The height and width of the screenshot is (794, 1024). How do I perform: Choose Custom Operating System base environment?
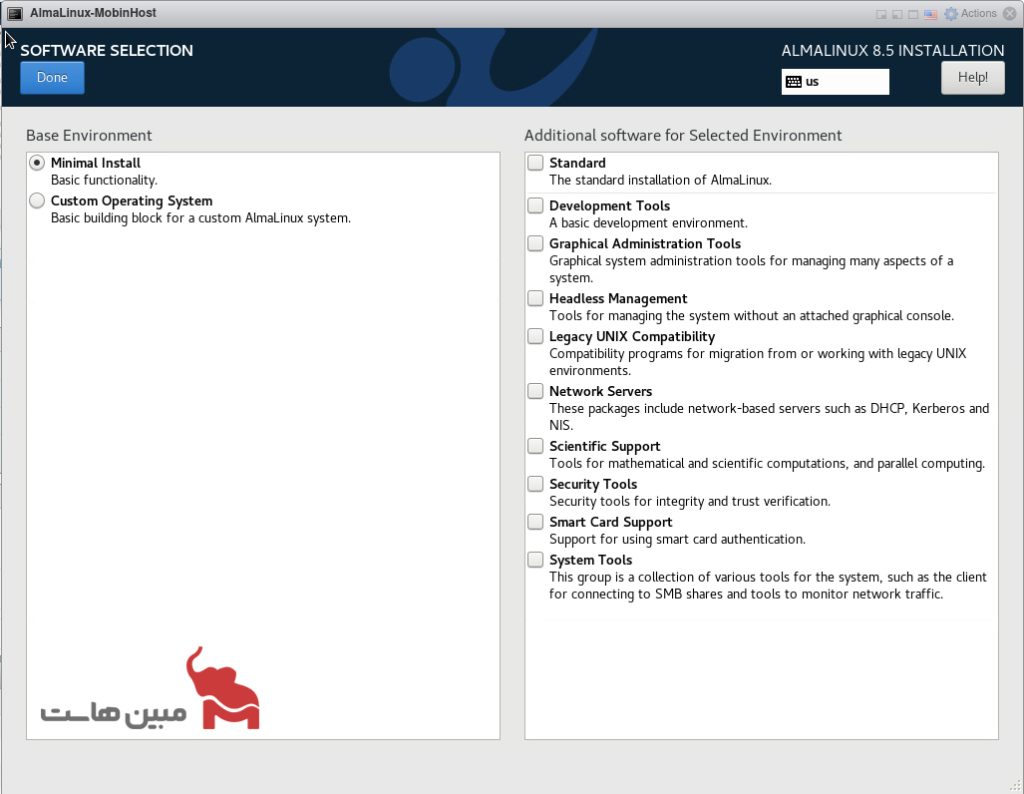[x=37, y=200]
